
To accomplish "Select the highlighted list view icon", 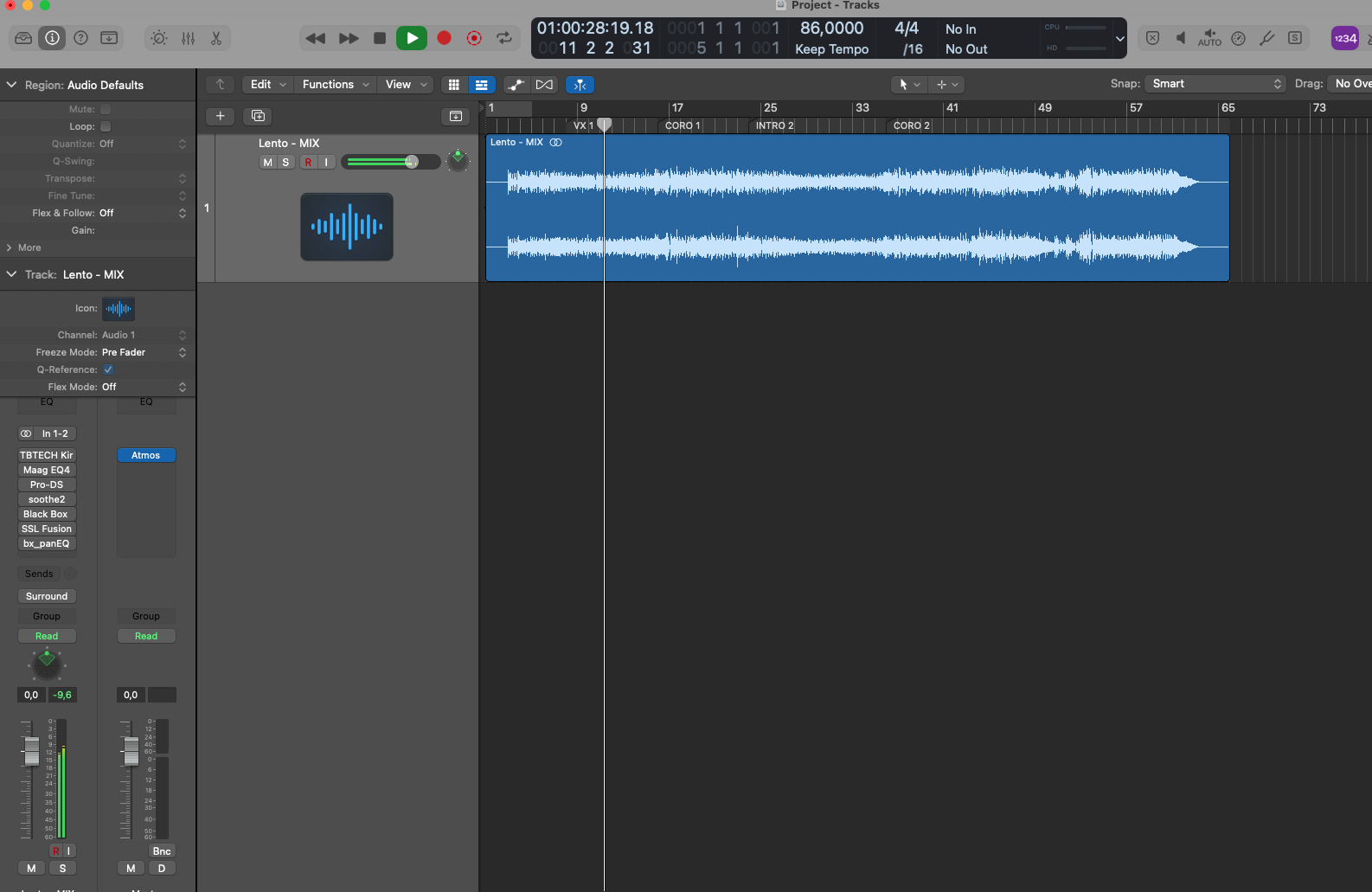I will [x=482, y=85].
